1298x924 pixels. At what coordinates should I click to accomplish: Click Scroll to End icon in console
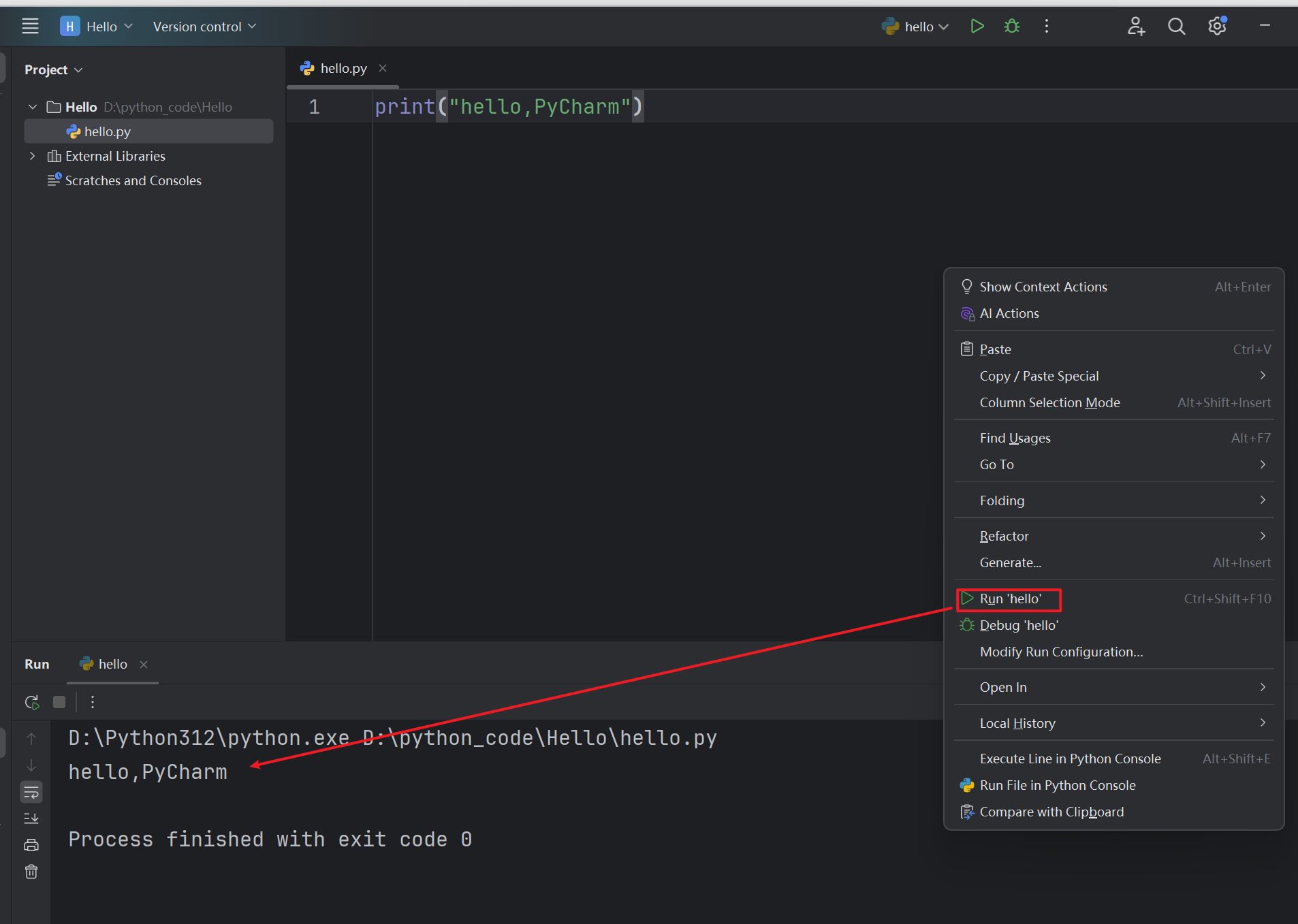[31, 818]
